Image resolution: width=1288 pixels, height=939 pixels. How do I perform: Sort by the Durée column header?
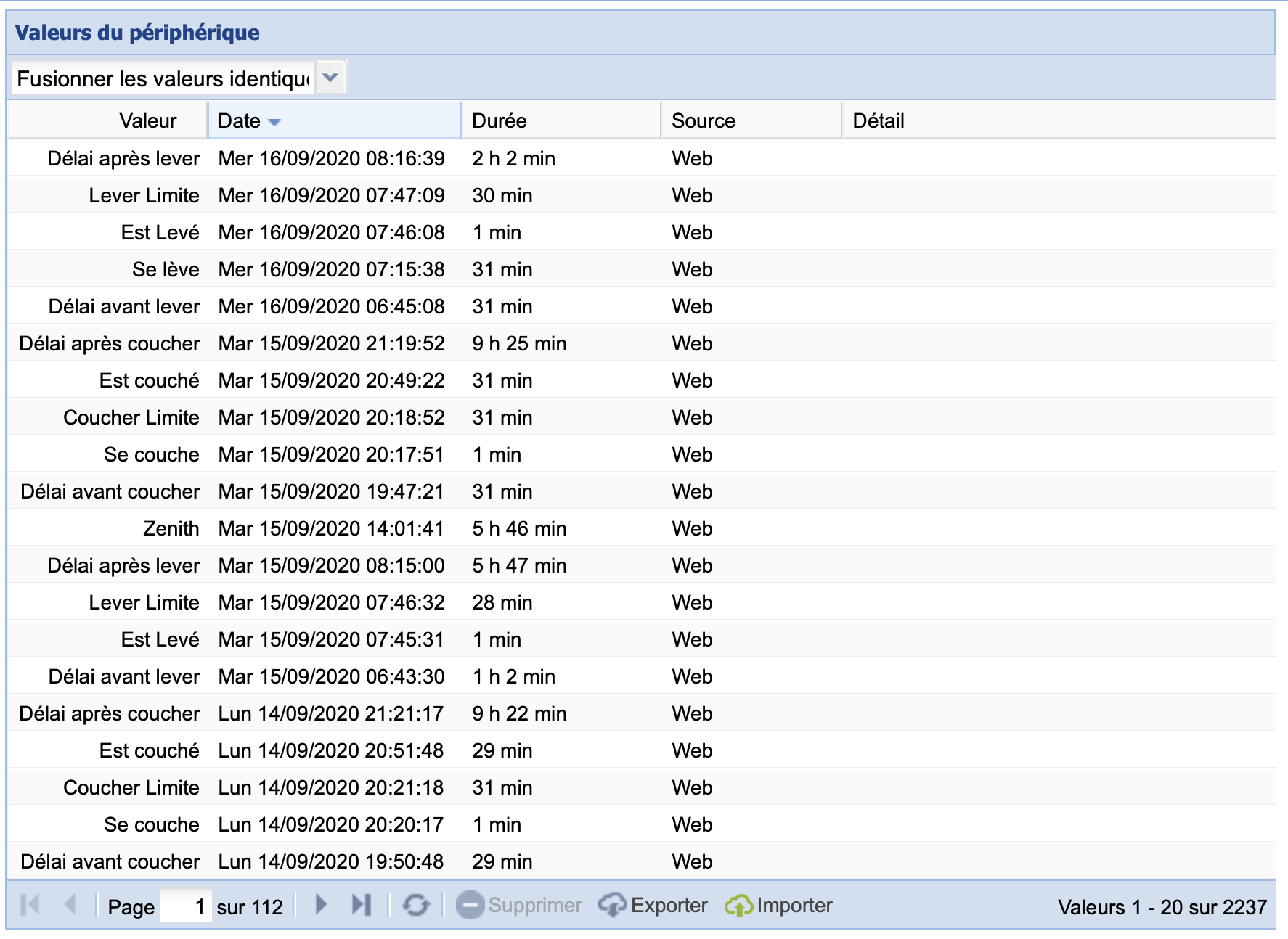[x=500, y=120]
